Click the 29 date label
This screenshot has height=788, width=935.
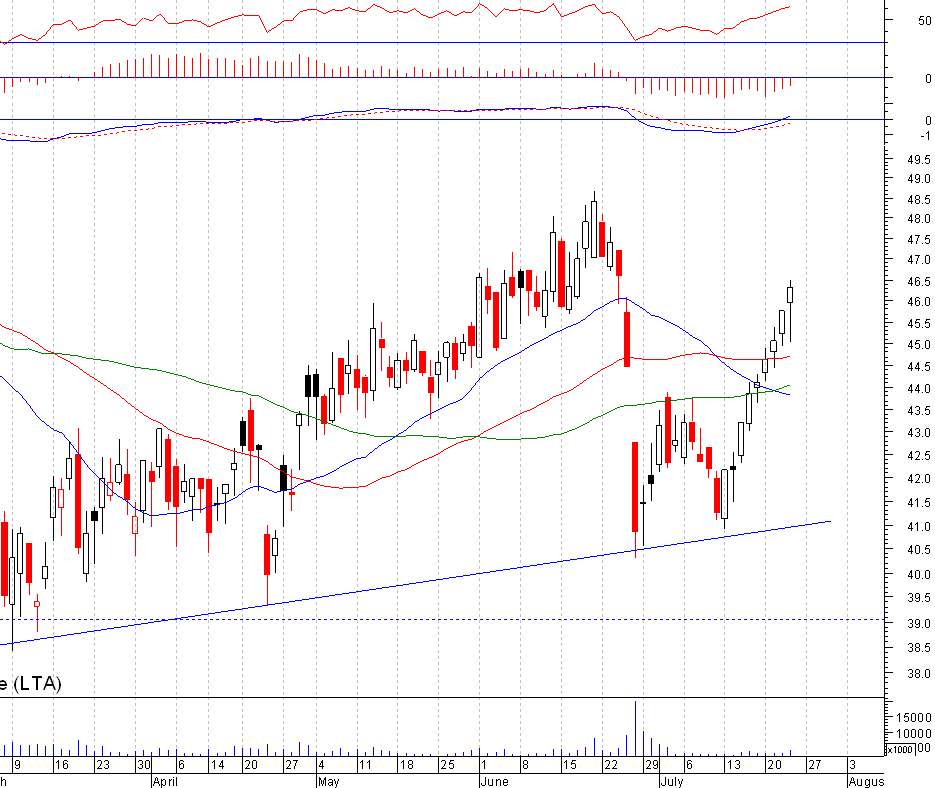point(652,765)
